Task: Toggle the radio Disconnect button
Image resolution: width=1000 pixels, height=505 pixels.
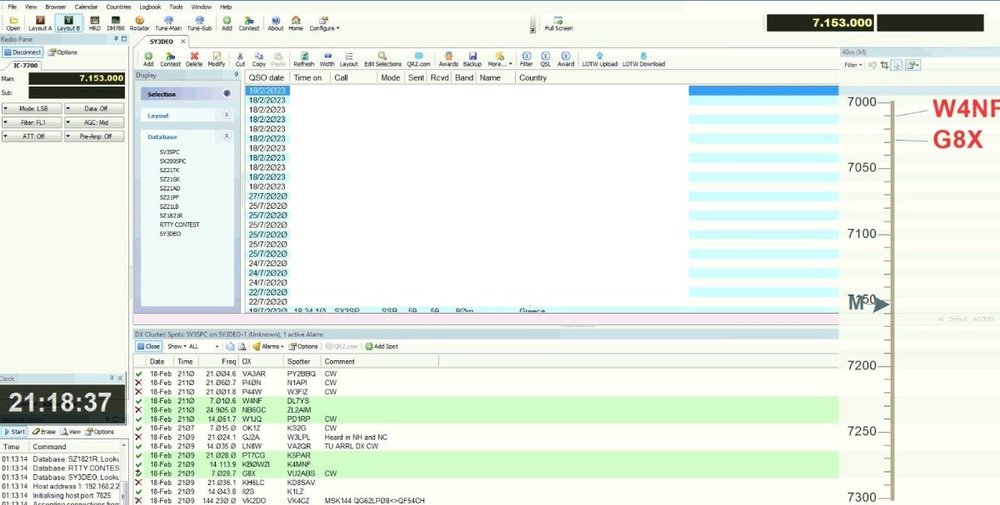Action: 23,52
